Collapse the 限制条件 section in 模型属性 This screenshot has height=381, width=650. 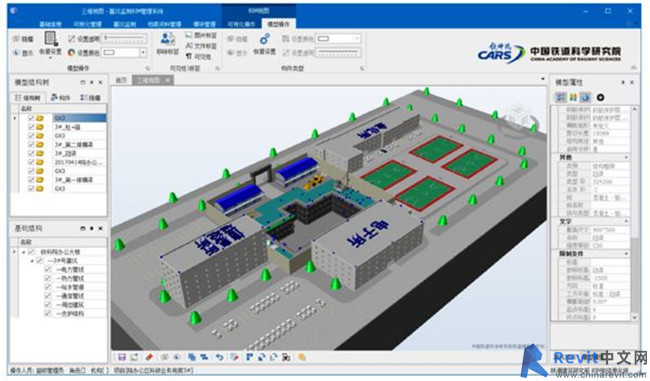click(x=626, y=253)
